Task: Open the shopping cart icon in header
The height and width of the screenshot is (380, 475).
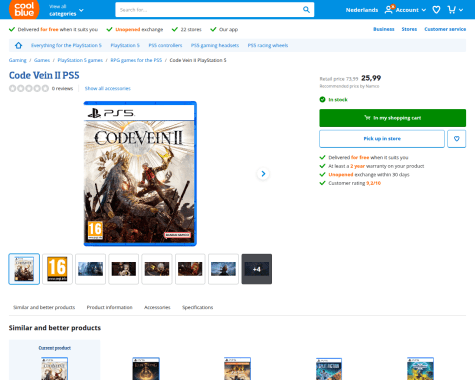Action: pos(451,10)
